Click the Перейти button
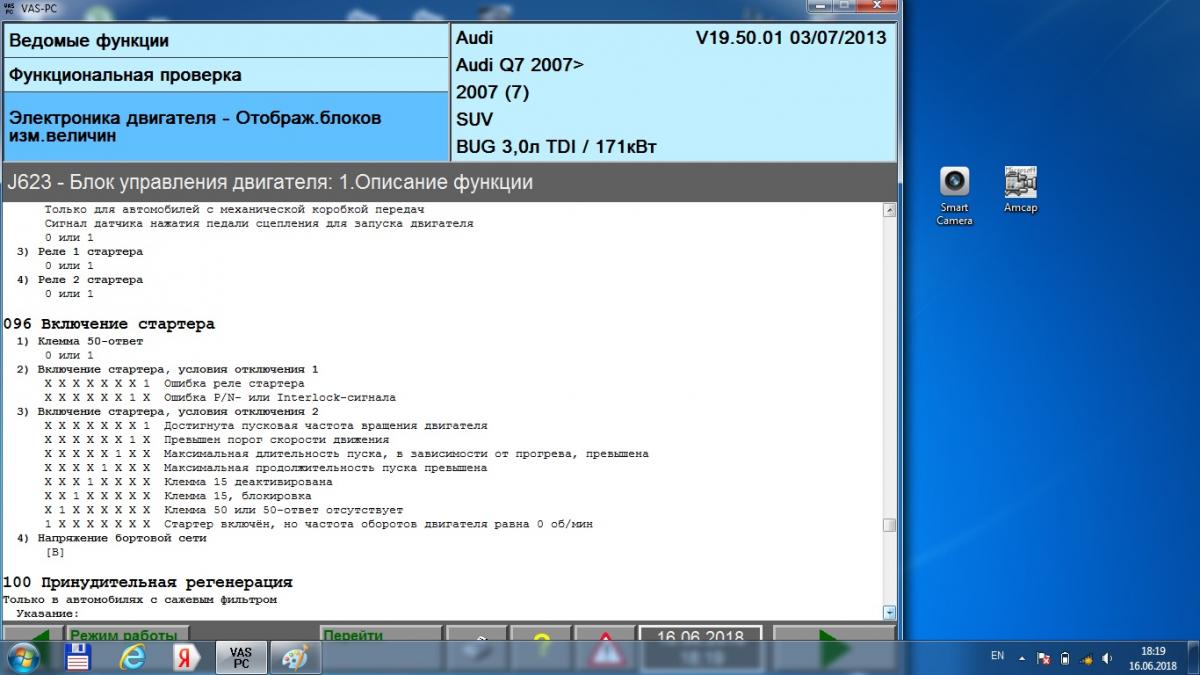The width and height of the screenshot is (1200, 675). (x=381, y=634)
